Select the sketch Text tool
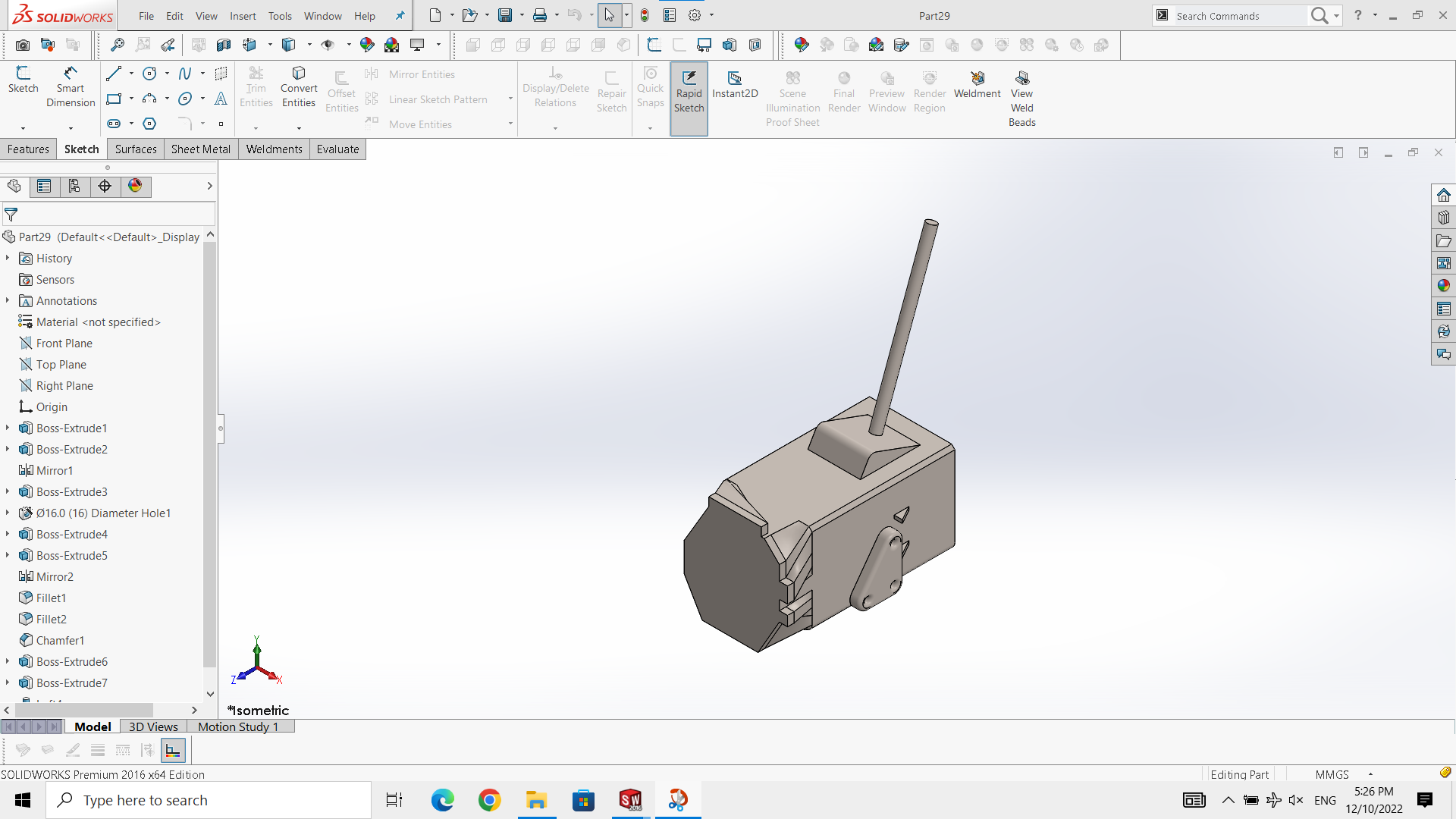The image size is (1456, 819). [221, 99]
